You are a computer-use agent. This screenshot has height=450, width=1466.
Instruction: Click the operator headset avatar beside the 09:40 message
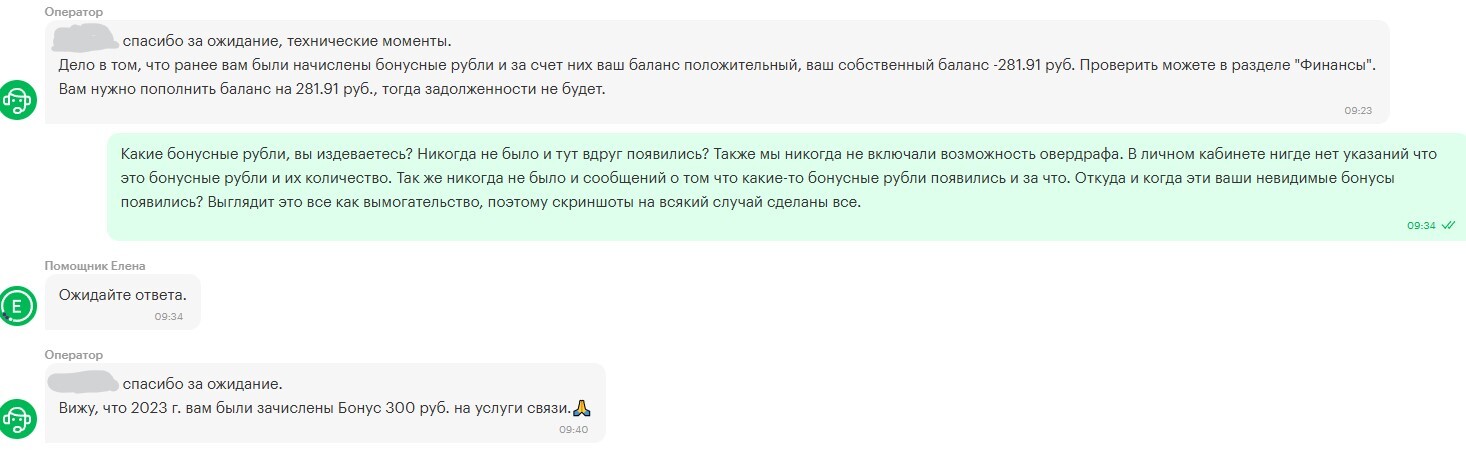19,418
